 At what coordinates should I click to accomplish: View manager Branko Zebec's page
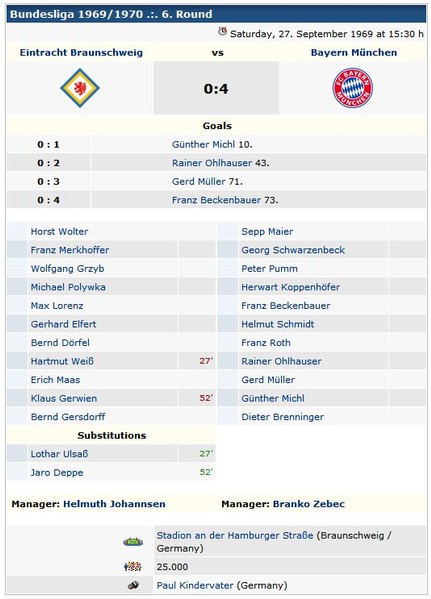click(x=309, y=504)
